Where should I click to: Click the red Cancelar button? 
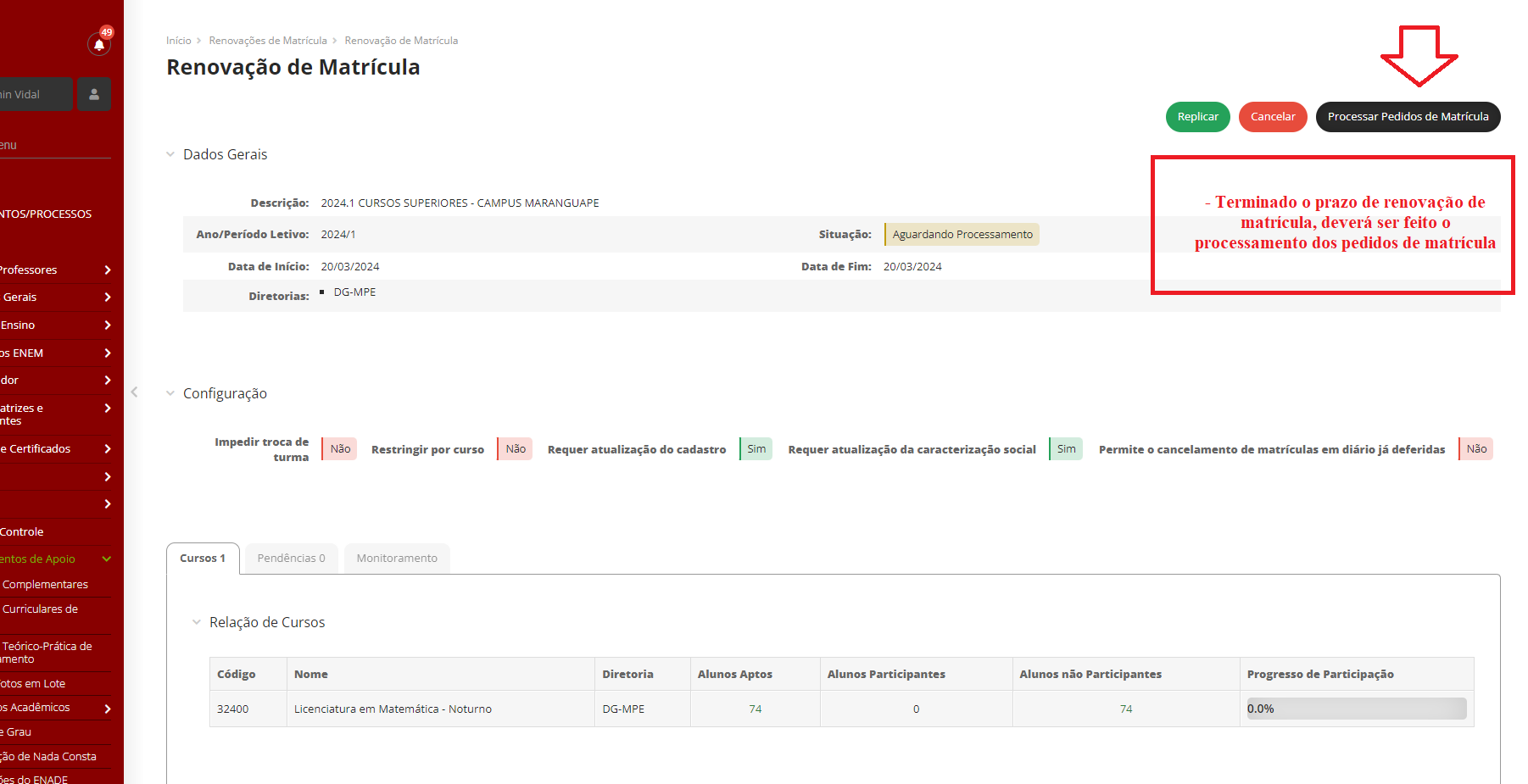(1273, 117)
